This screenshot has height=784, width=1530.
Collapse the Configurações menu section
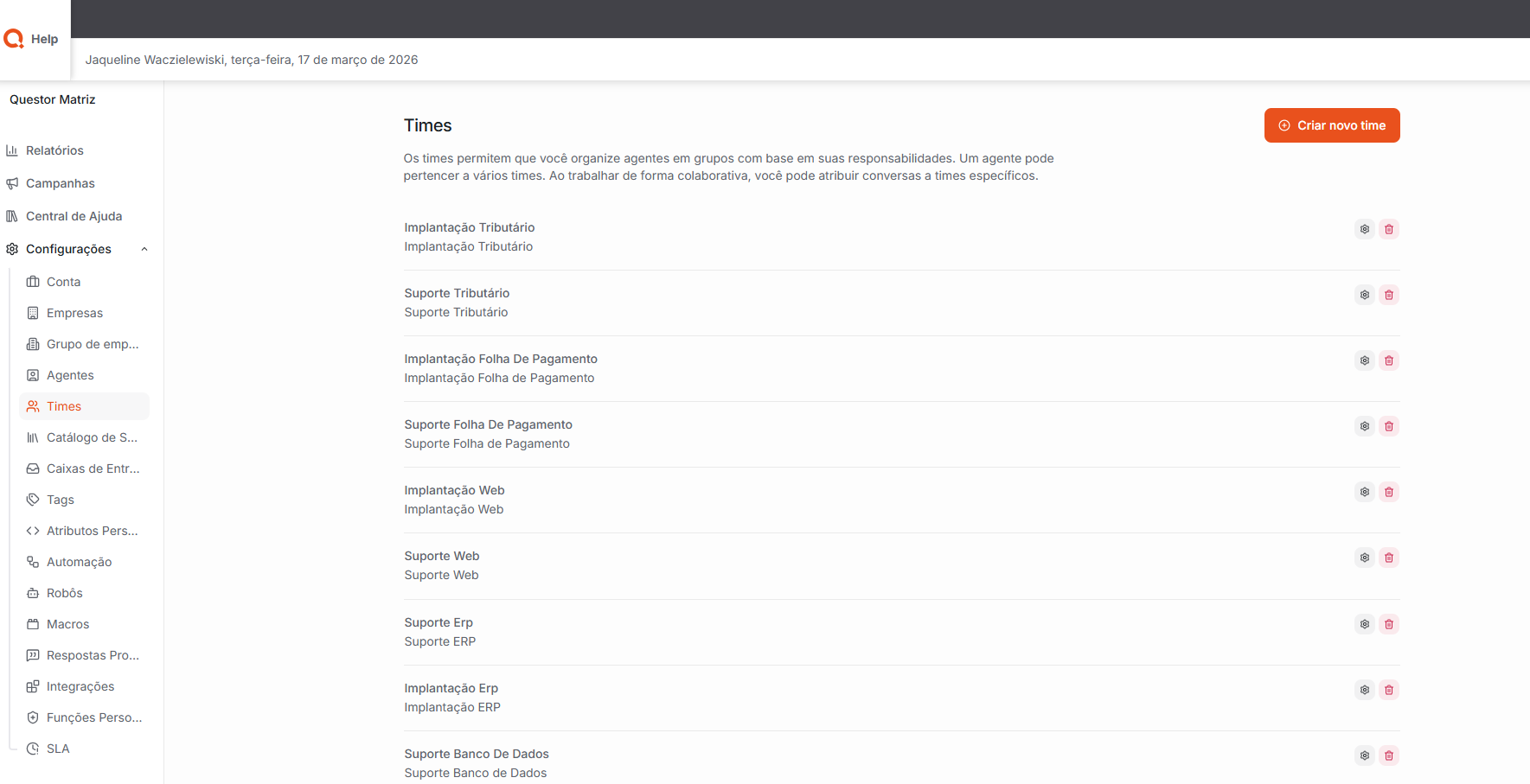coord(68,249)
